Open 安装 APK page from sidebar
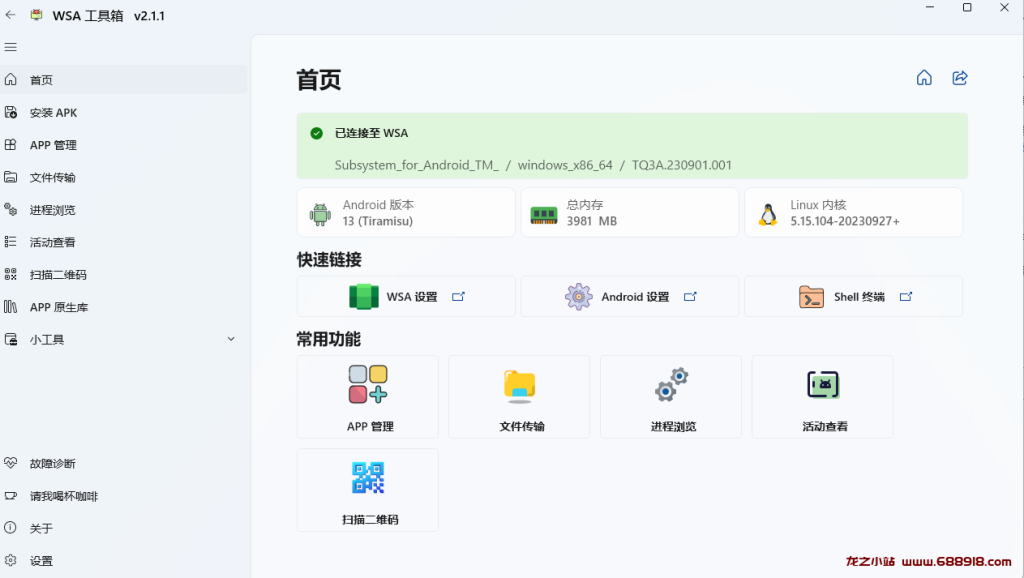The image size is (1024, 578). (x=123, y=112)
